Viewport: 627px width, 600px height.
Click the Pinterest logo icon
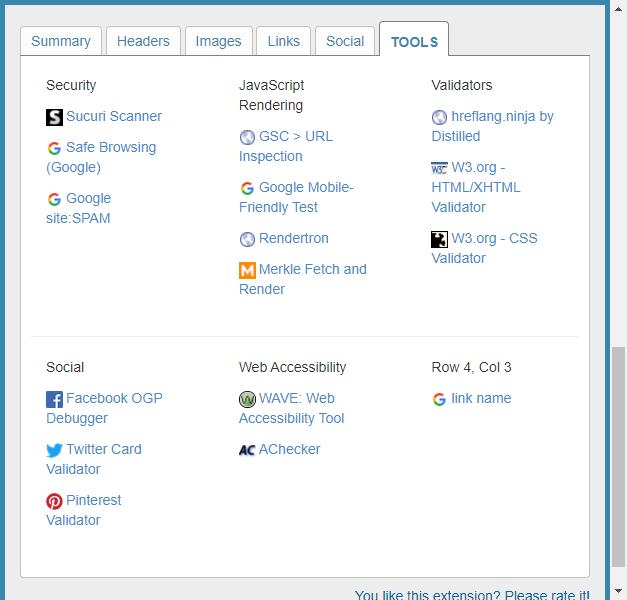pos(54,501)
